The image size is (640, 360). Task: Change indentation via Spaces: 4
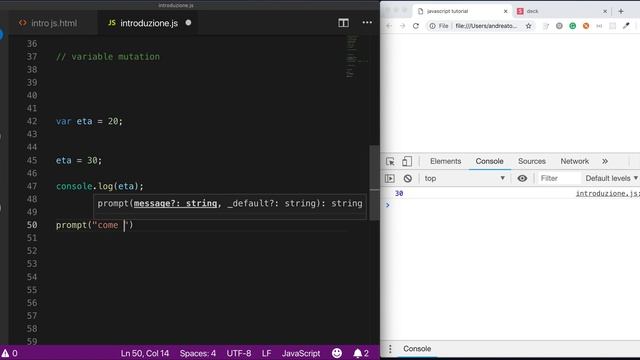click(x=198, y=353)
